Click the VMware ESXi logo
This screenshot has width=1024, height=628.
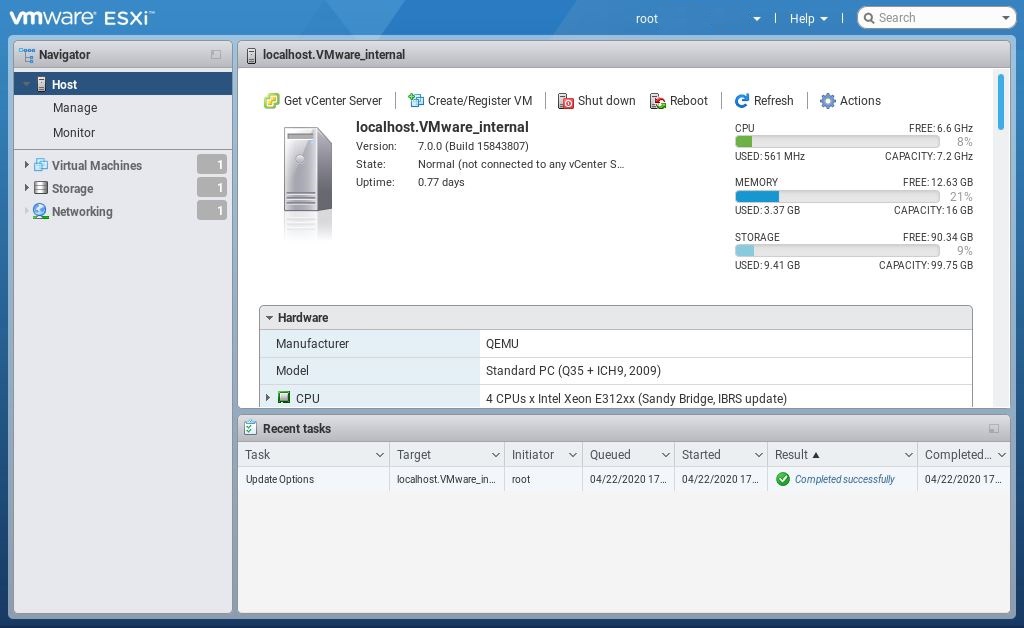coord(82,18)
